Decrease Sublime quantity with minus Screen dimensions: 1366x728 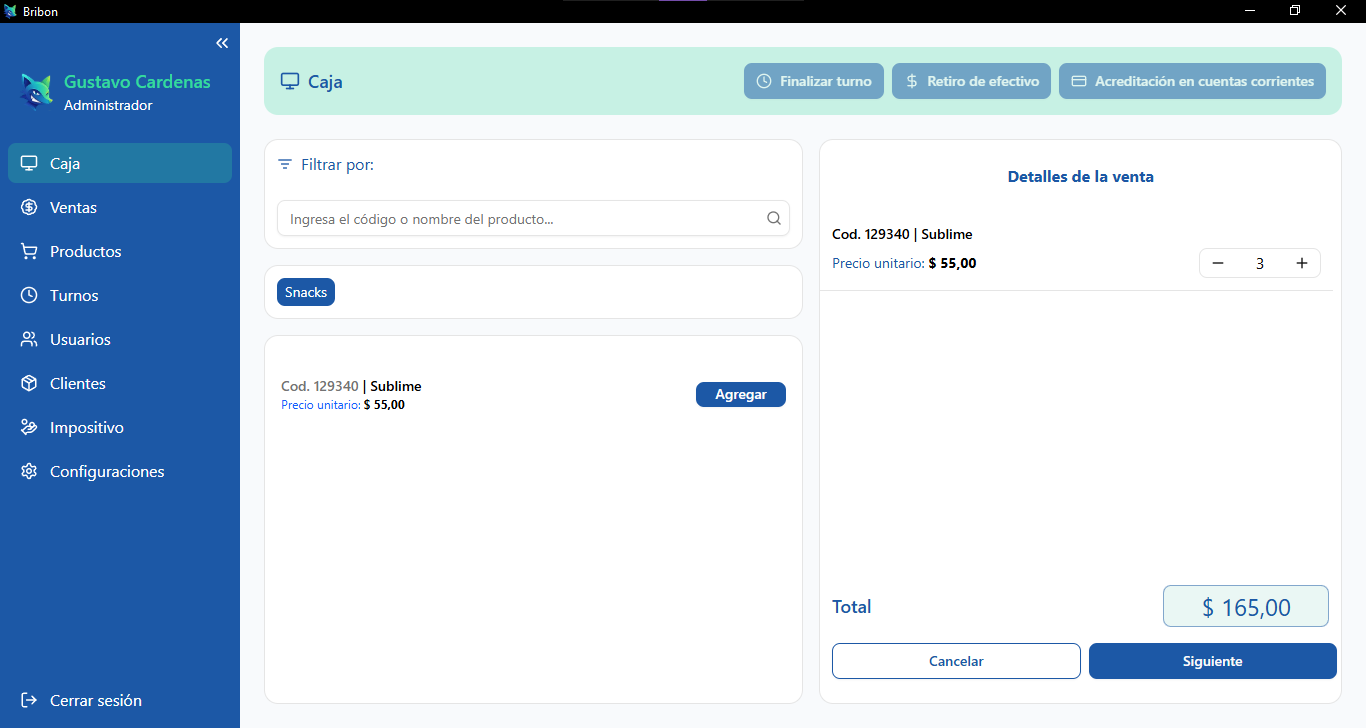(1218, 263)
